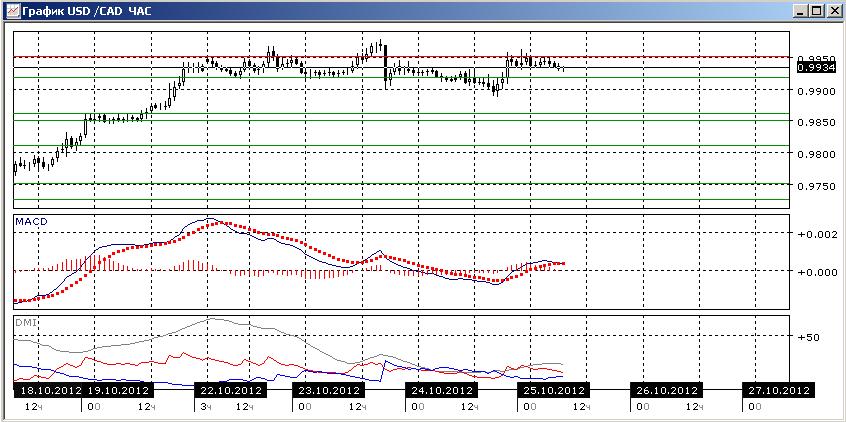Click the chart window icon in title bar

coord(11,10)
